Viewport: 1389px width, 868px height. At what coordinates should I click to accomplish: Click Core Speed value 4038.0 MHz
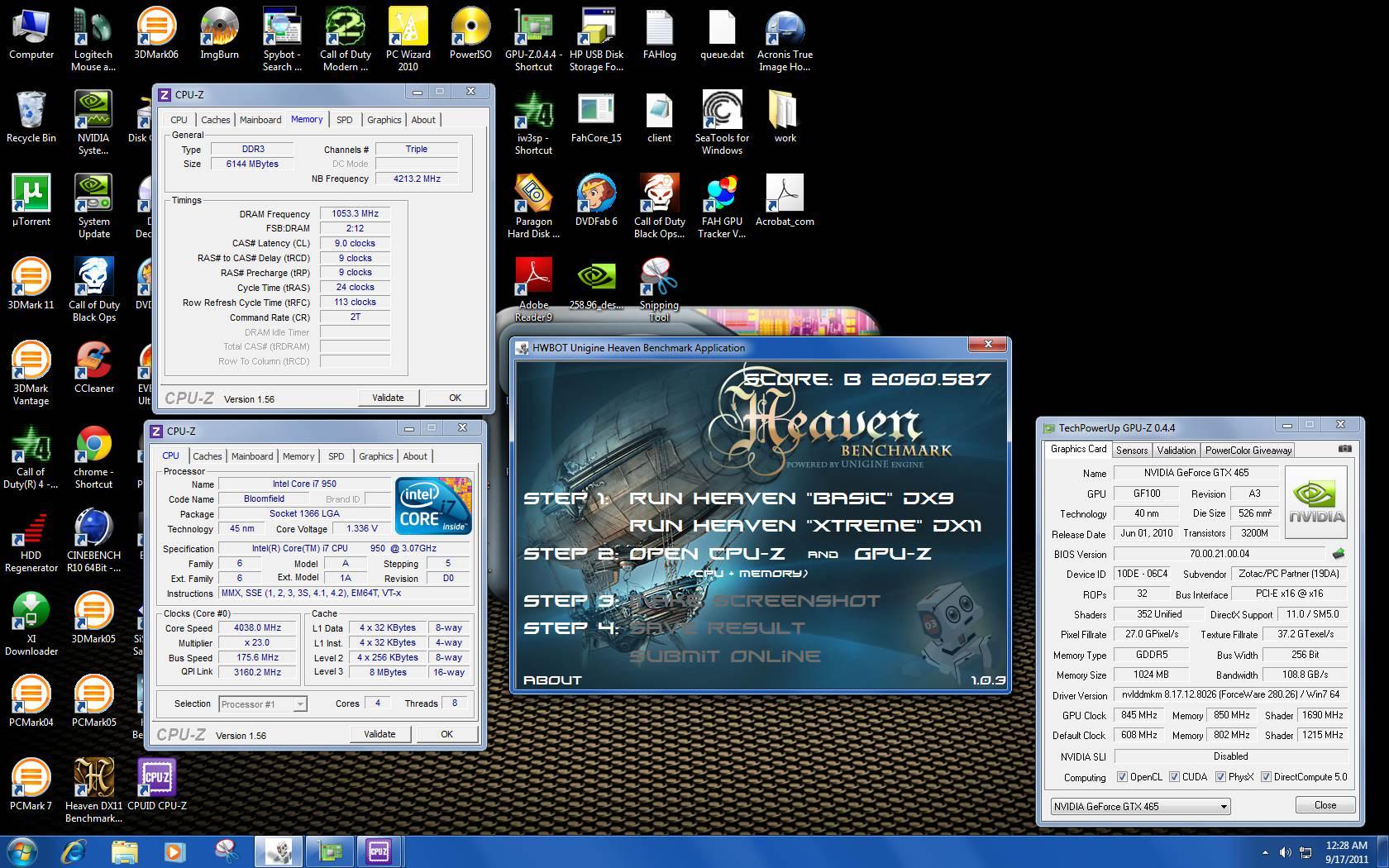point(257,627)
